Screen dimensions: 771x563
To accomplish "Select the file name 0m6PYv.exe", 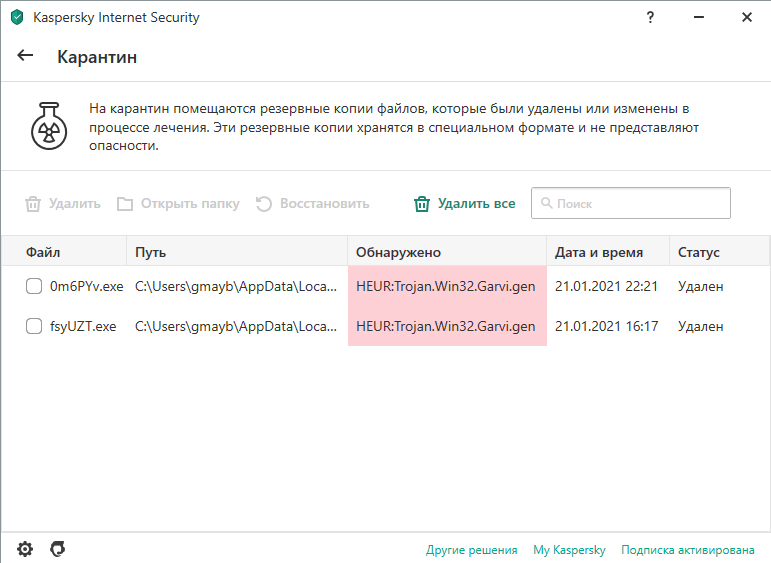I will [87, 286].
